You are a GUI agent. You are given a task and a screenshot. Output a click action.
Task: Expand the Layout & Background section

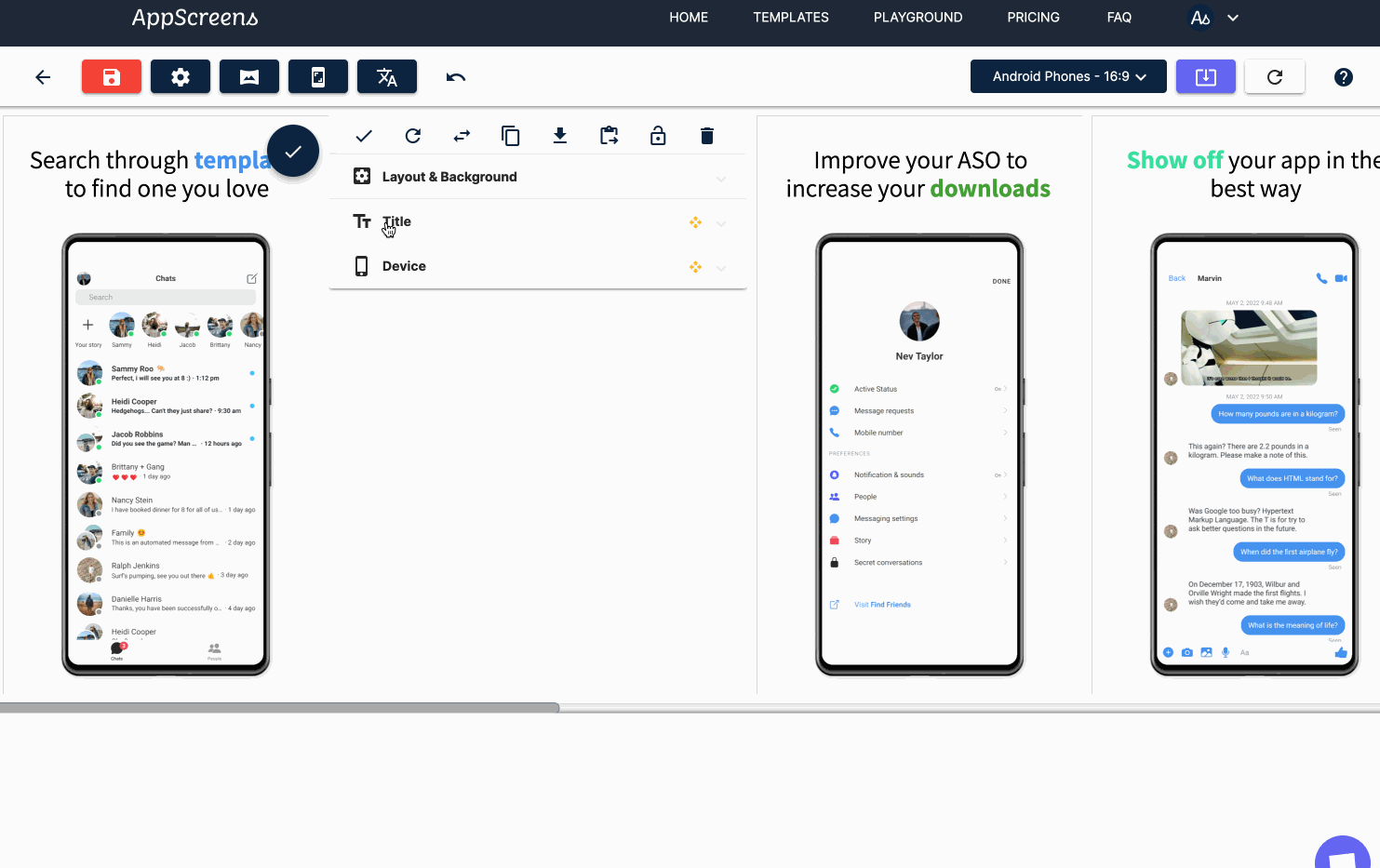[720, 179]
